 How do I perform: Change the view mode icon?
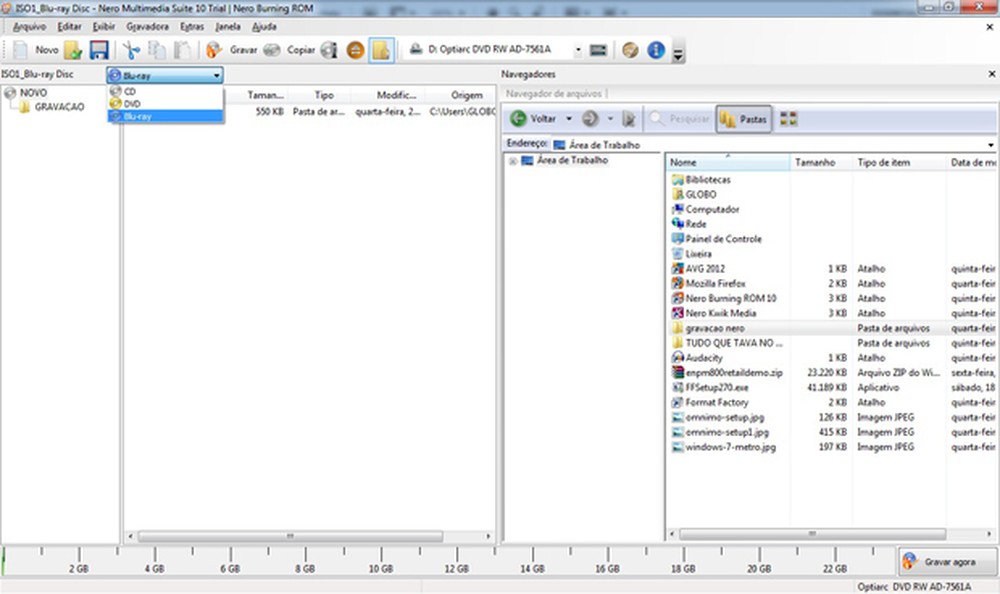(788, 119)
